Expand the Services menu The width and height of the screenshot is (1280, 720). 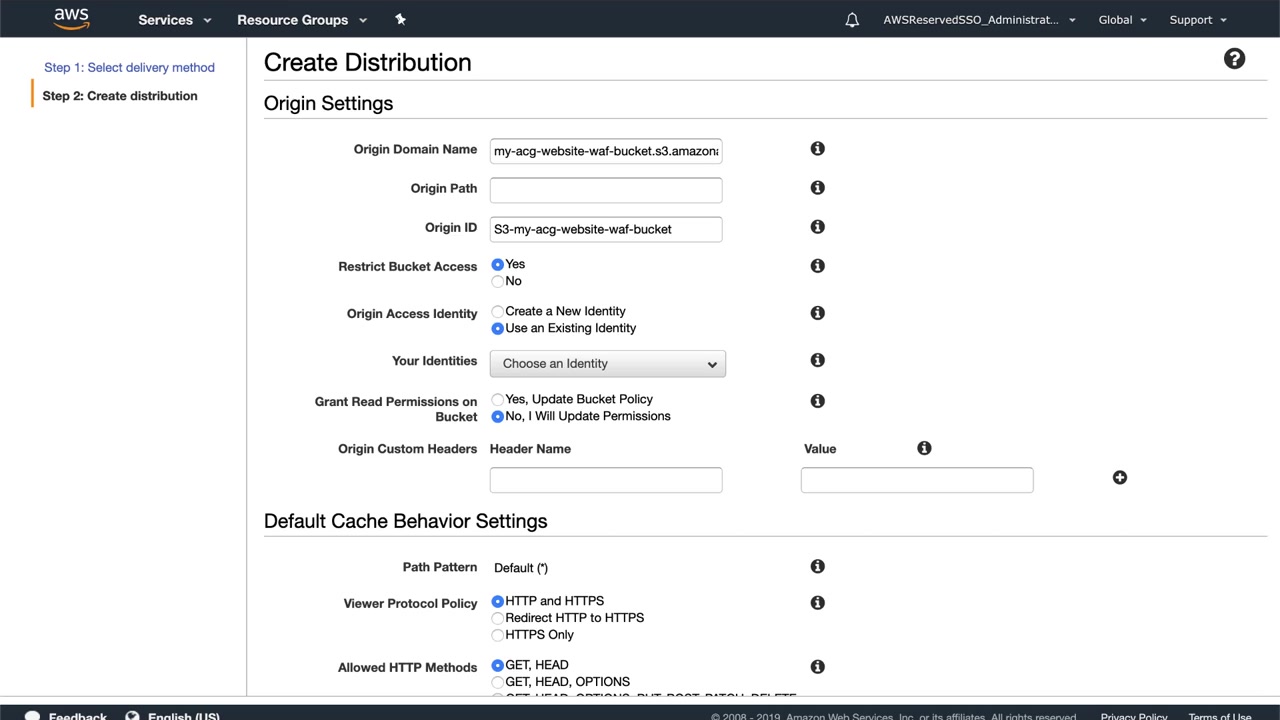pos(174,20)
